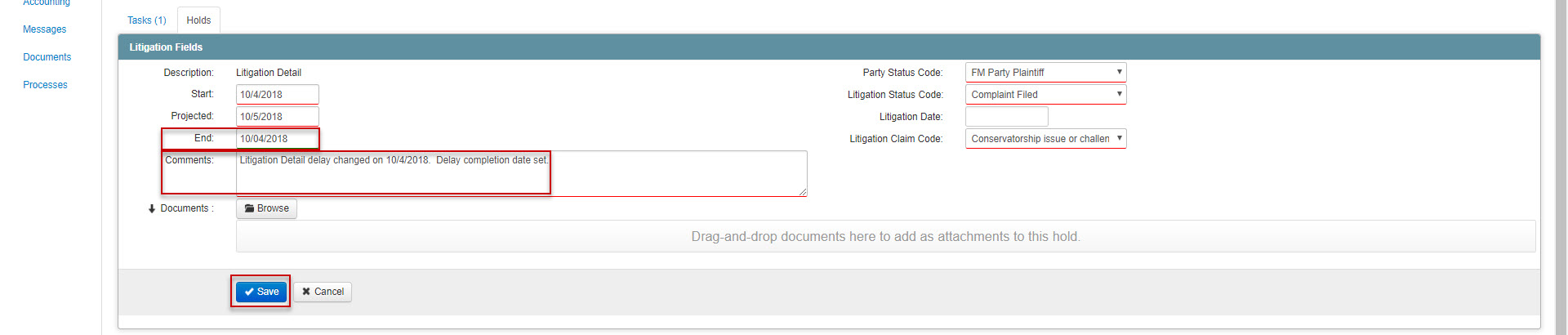This screenshot has height=335, width=1568.
Task: Open the Party Status Code dropdown
Action: (x=1046, y=73)
